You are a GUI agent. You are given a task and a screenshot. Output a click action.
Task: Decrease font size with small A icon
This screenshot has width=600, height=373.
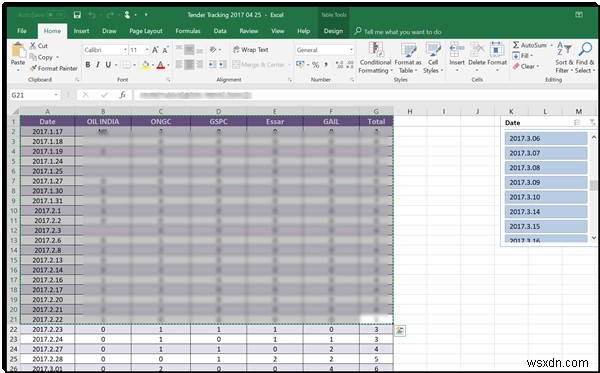point(165,50)
